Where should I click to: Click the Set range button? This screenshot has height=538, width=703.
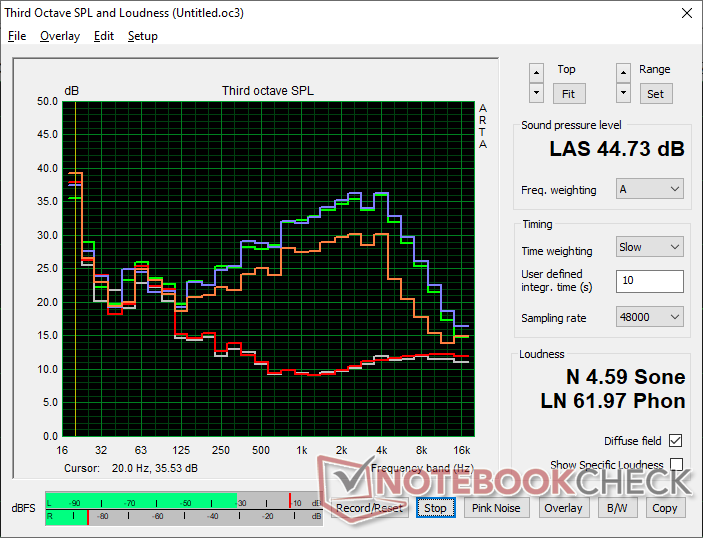[655, 93]
